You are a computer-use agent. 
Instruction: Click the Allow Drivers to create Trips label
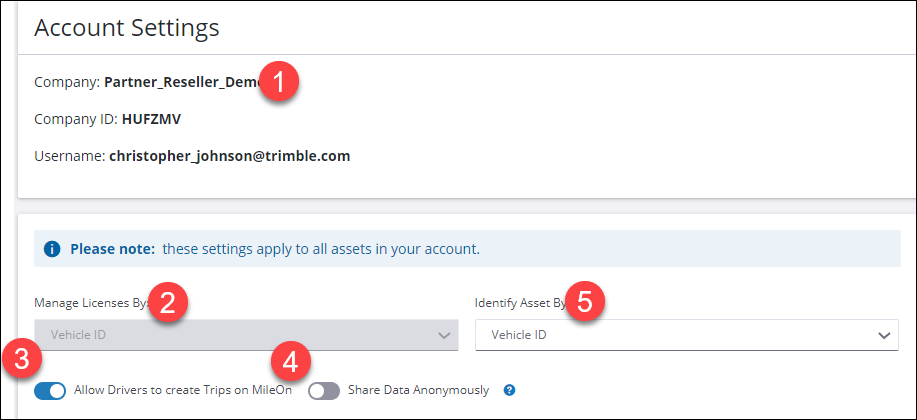pyautogui.click(x=183, y=390)
